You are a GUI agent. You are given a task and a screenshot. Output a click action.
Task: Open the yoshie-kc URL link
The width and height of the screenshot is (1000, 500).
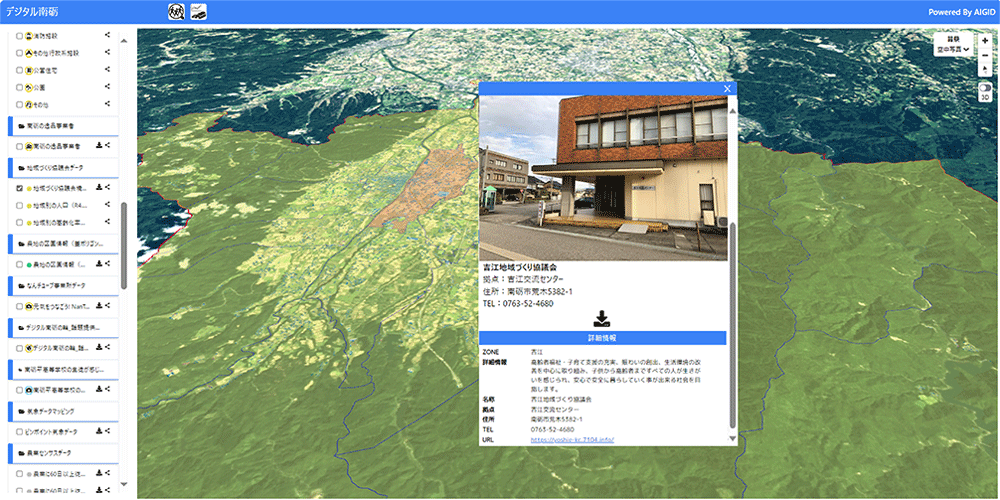coord(572,440)
